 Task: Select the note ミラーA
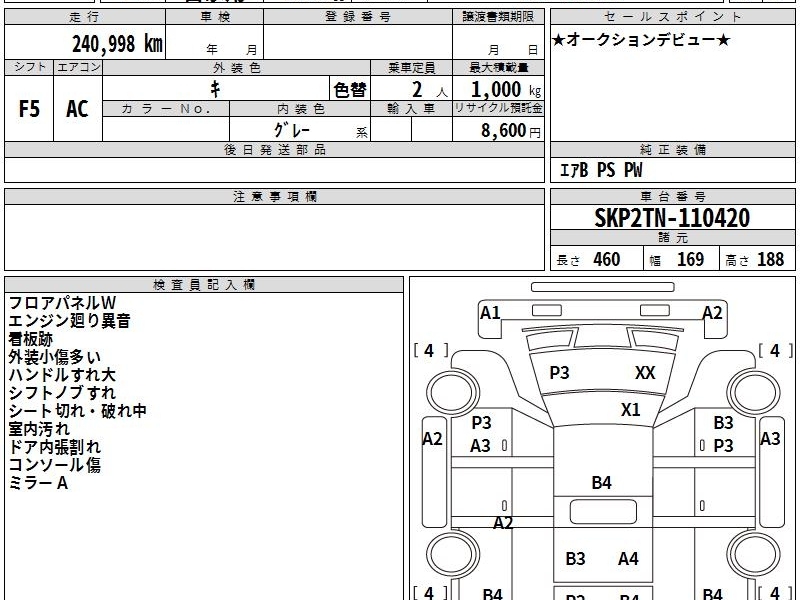[x=38, y=483]
